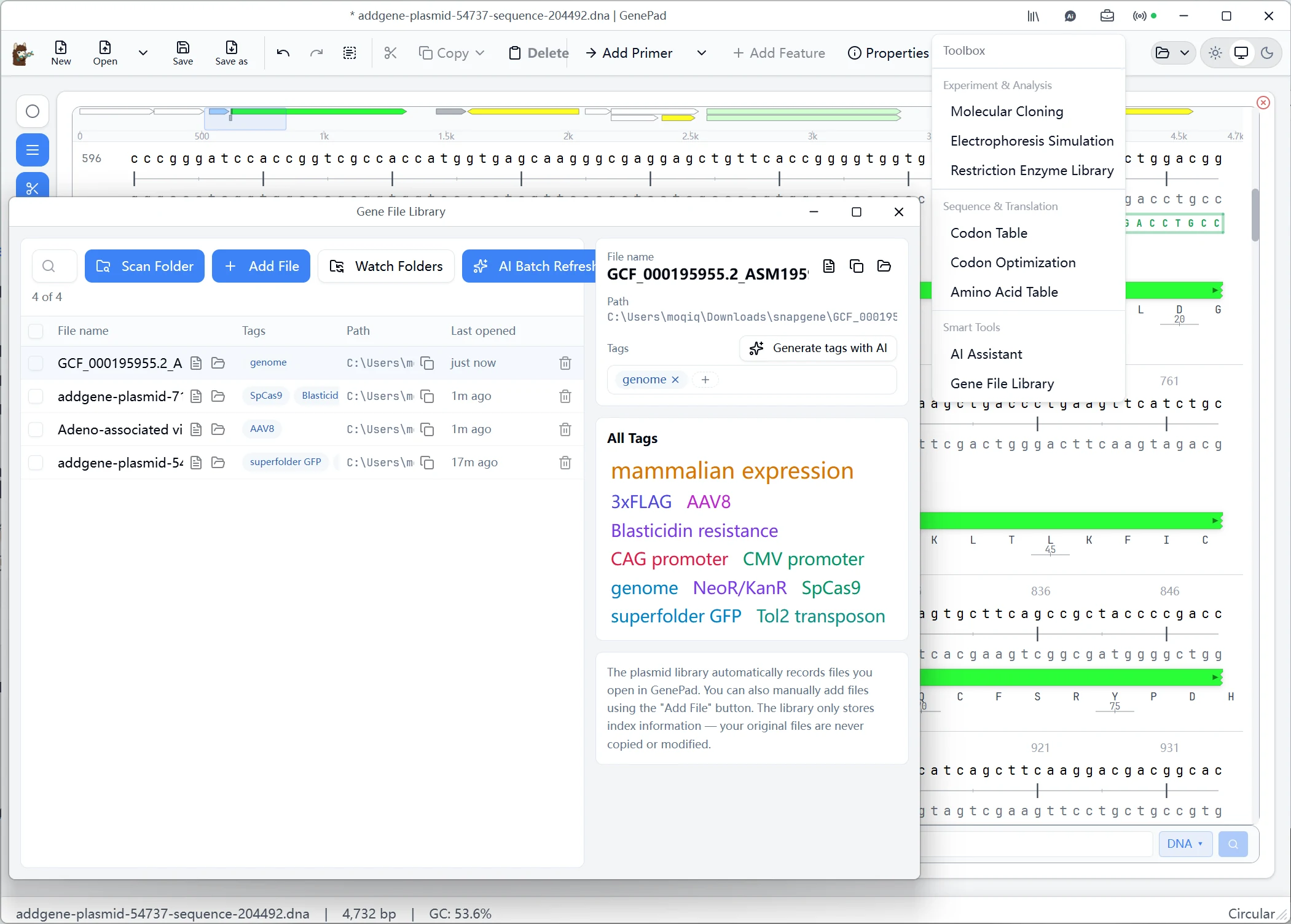Open file document icon in details panel
This screenshot has height=924, width=1291.
(829, 266)
